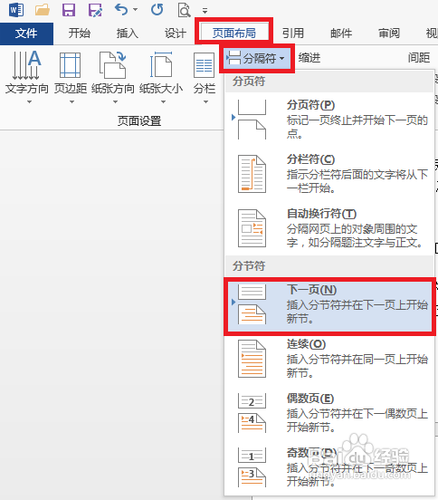
Task: Open the undo history dropdown arrow
Action: [135, 10]
